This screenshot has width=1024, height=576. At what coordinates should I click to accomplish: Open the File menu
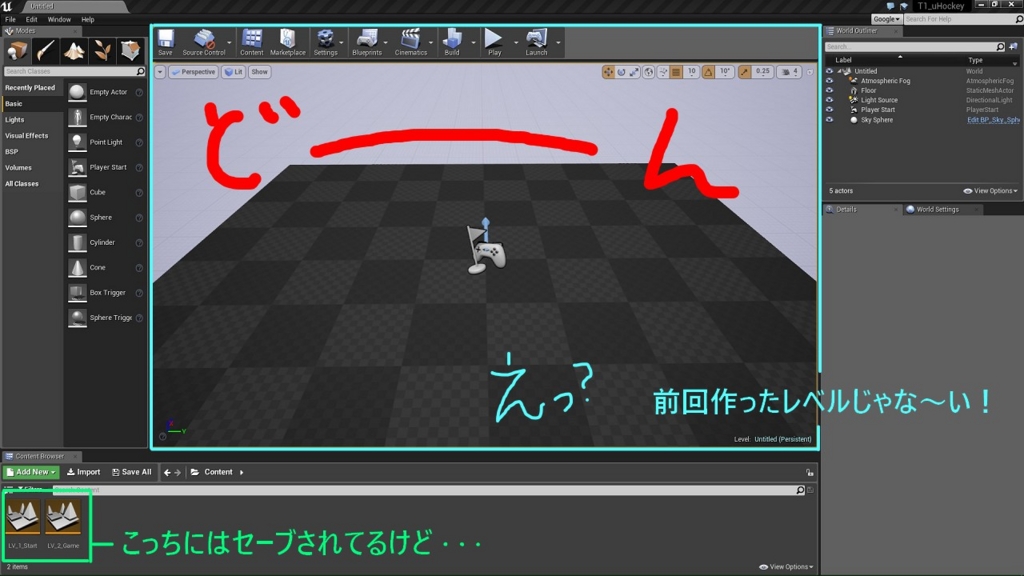point(10,20)
